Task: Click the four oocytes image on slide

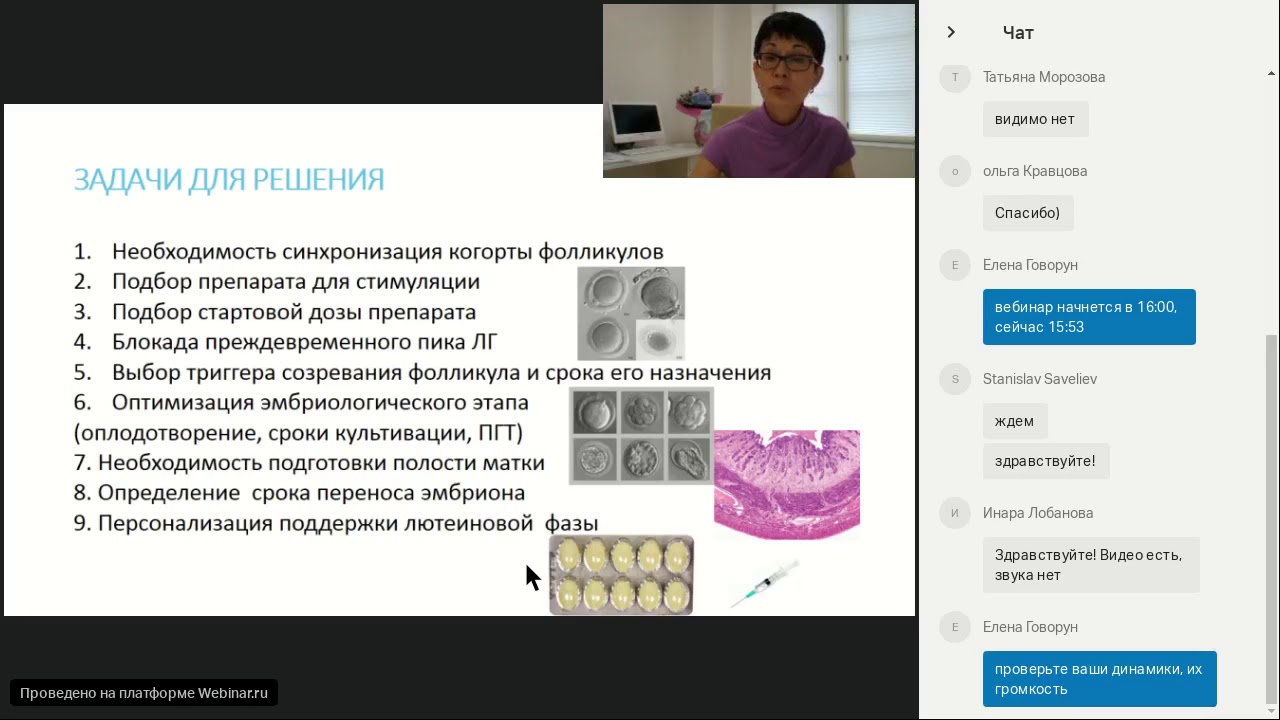Action: point(631,313)
